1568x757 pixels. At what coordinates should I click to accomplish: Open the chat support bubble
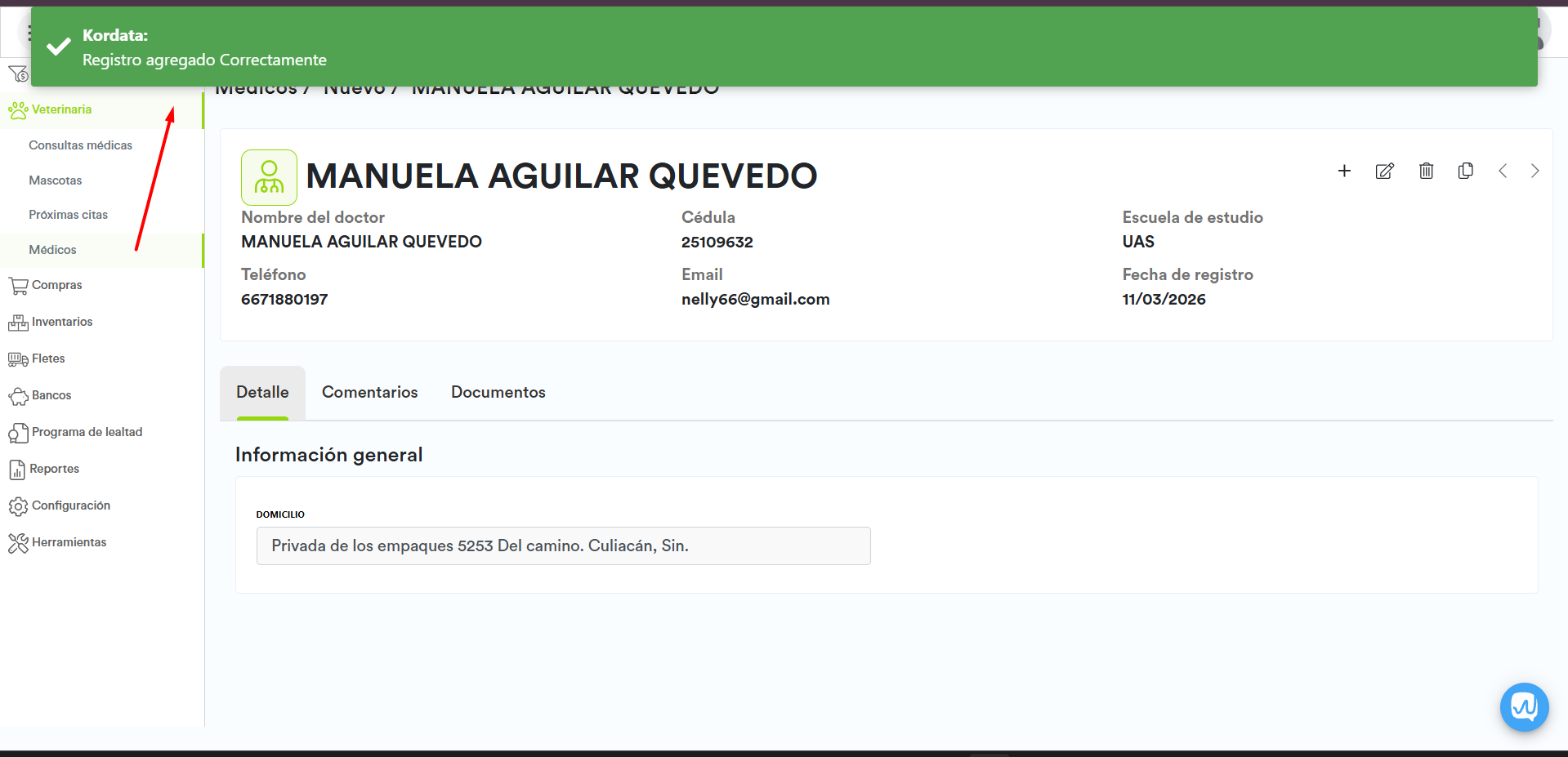click(1524, 706)
